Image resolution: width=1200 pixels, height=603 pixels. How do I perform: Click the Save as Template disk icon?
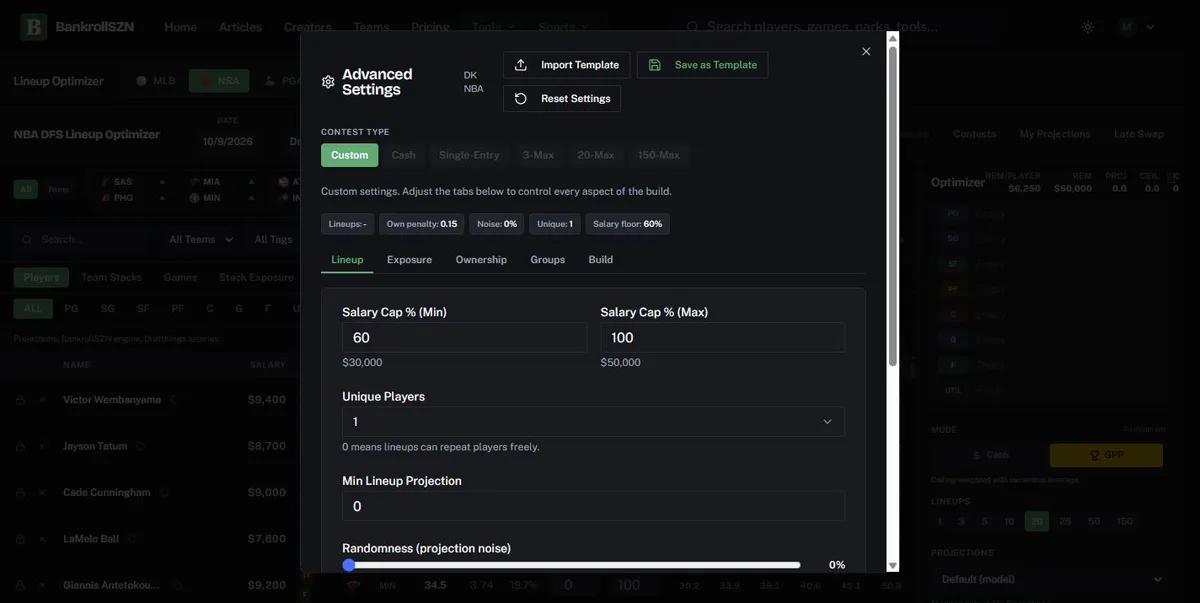655,65
